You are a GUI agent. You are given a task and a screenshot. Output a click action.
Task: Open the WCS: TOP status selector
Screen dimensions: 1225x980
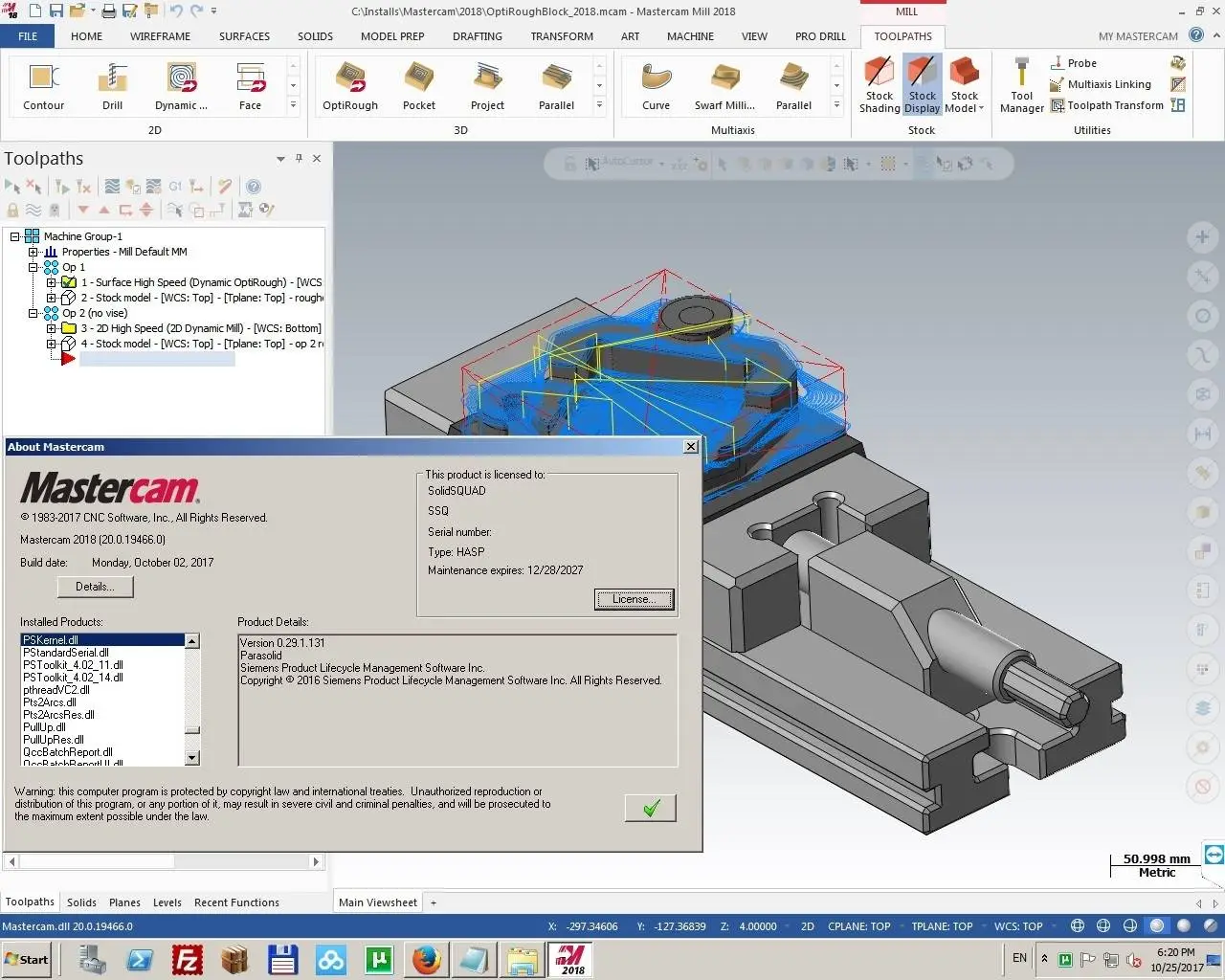click(x=1018, y=926)
